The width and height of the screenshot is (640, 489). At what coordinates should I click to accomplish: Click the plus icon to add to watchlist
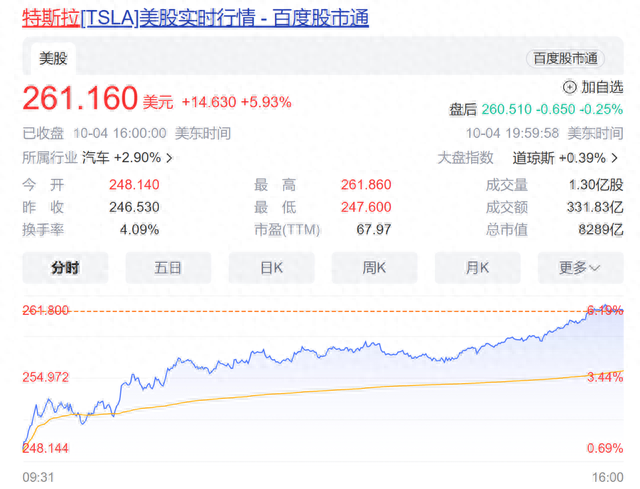570,87
